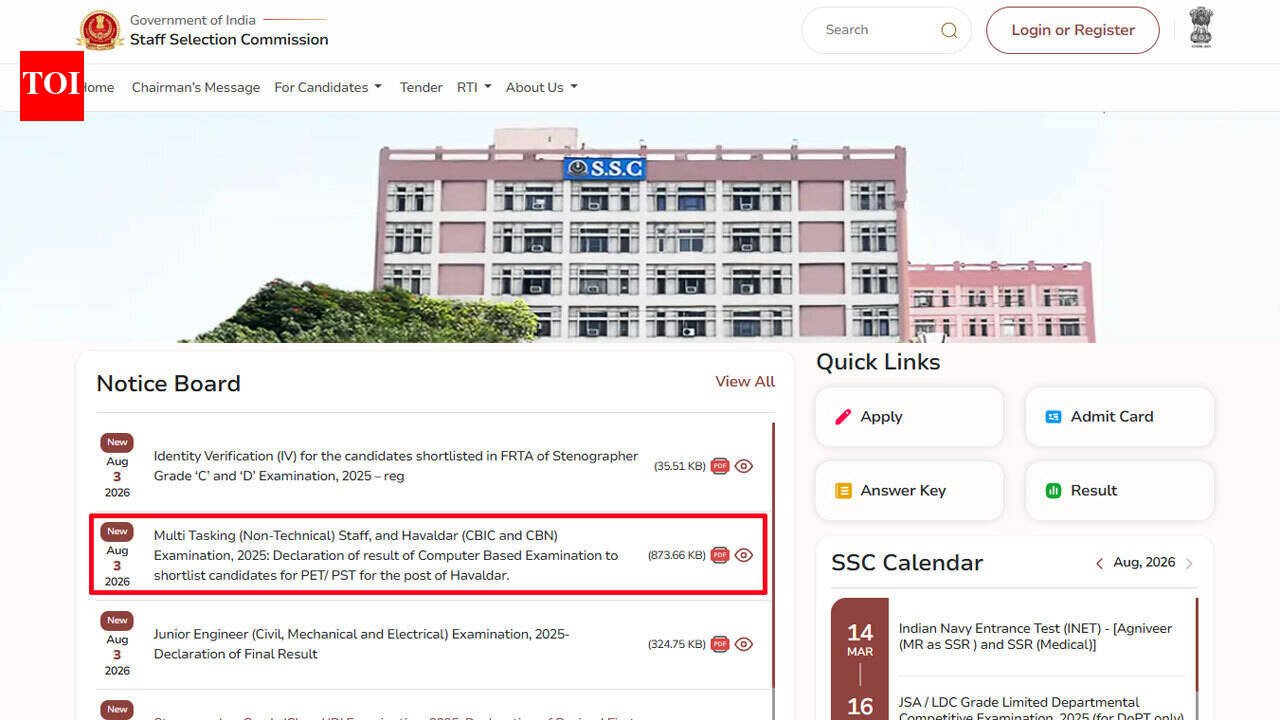Click the Admit Card ID icon
The image size is (1280, 720).
tap(1053, 417)
